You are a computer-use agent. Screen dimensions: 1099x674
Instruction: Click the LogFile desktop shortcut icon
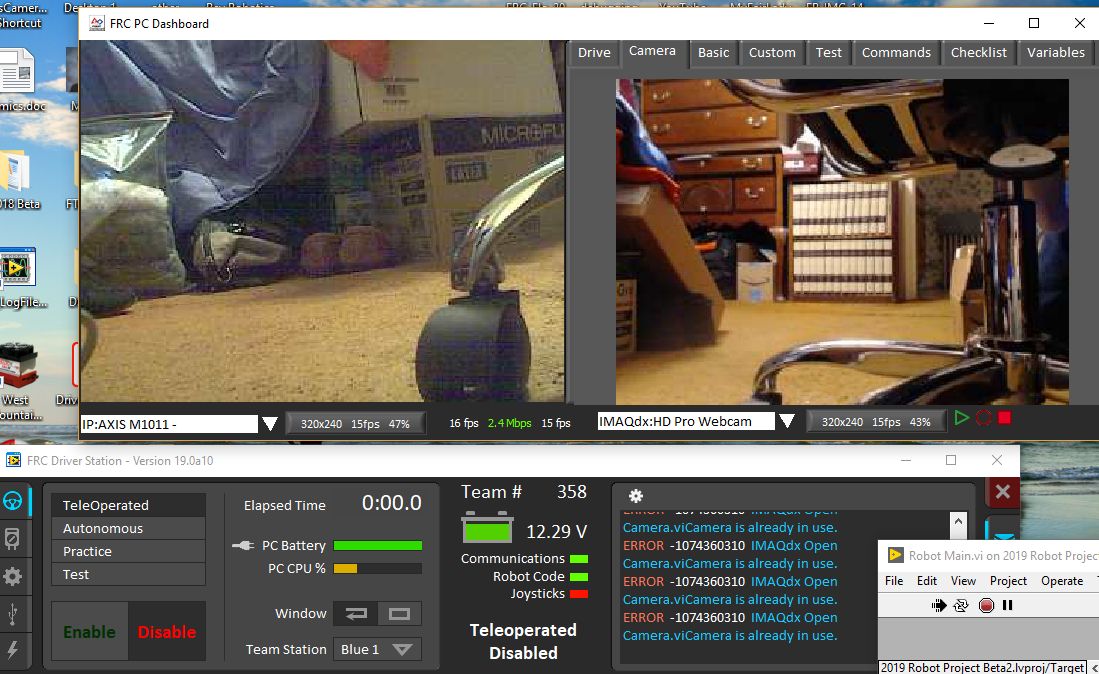(18, 267)
